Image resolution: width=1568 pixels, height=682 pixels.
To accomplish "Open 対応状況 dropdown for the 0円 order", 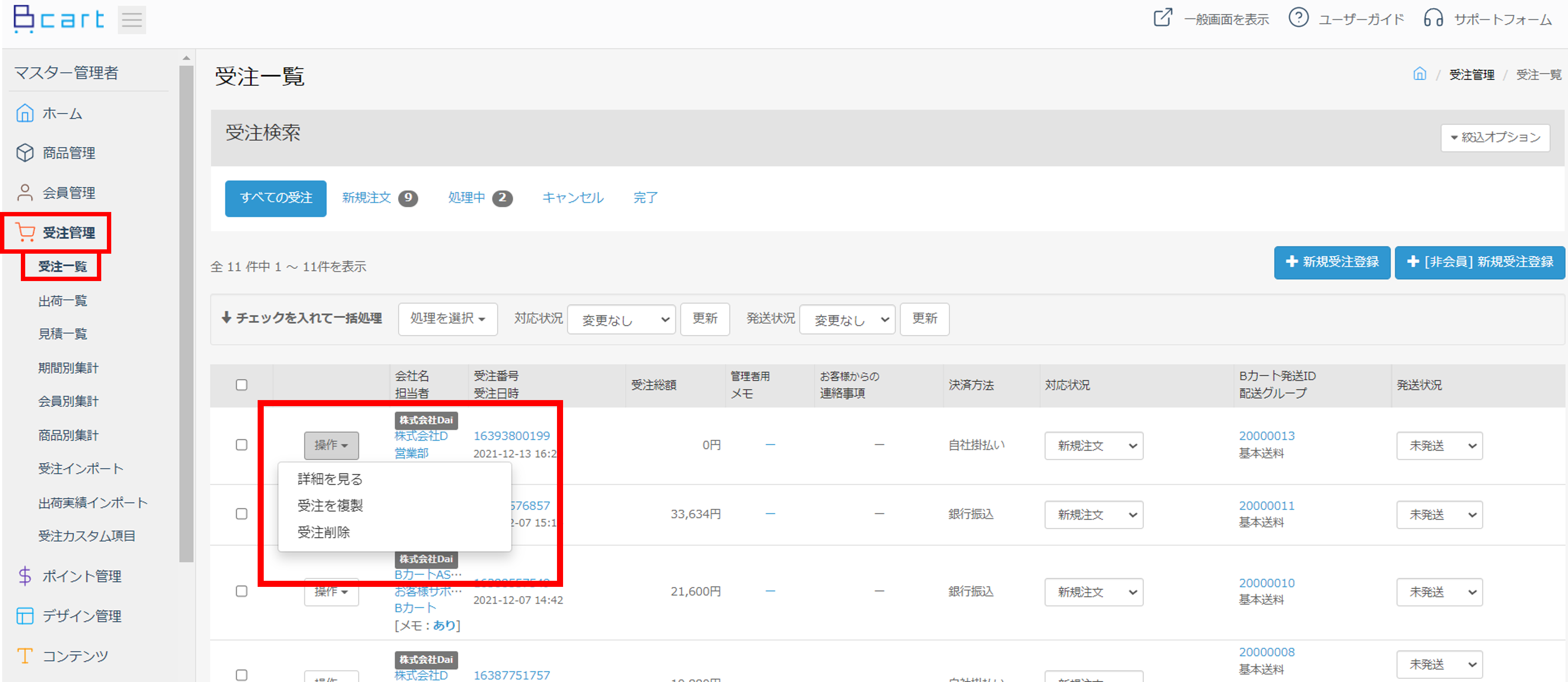I will [1094, 446].
